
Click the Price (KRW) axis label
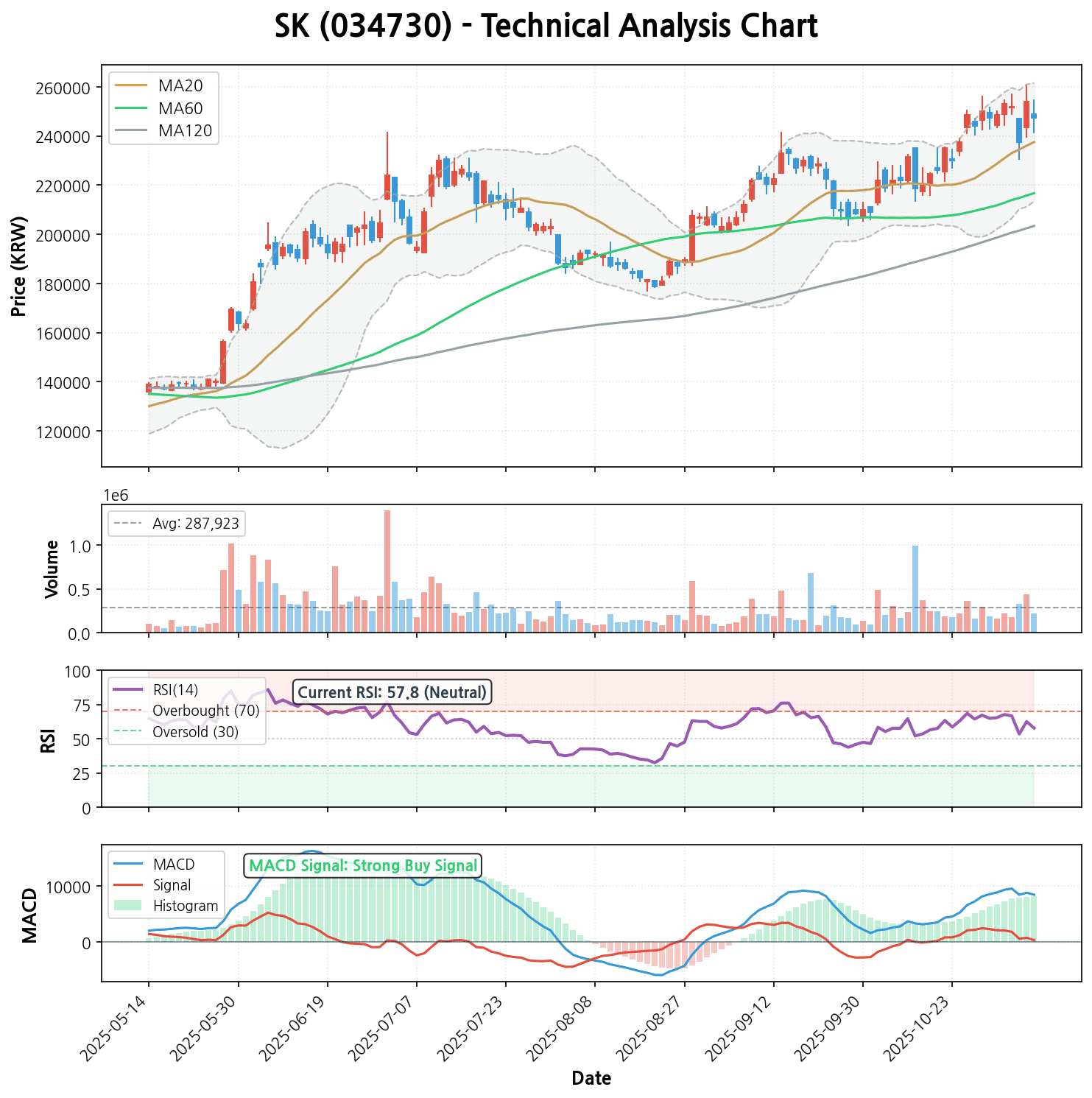(x=20, y=266)
